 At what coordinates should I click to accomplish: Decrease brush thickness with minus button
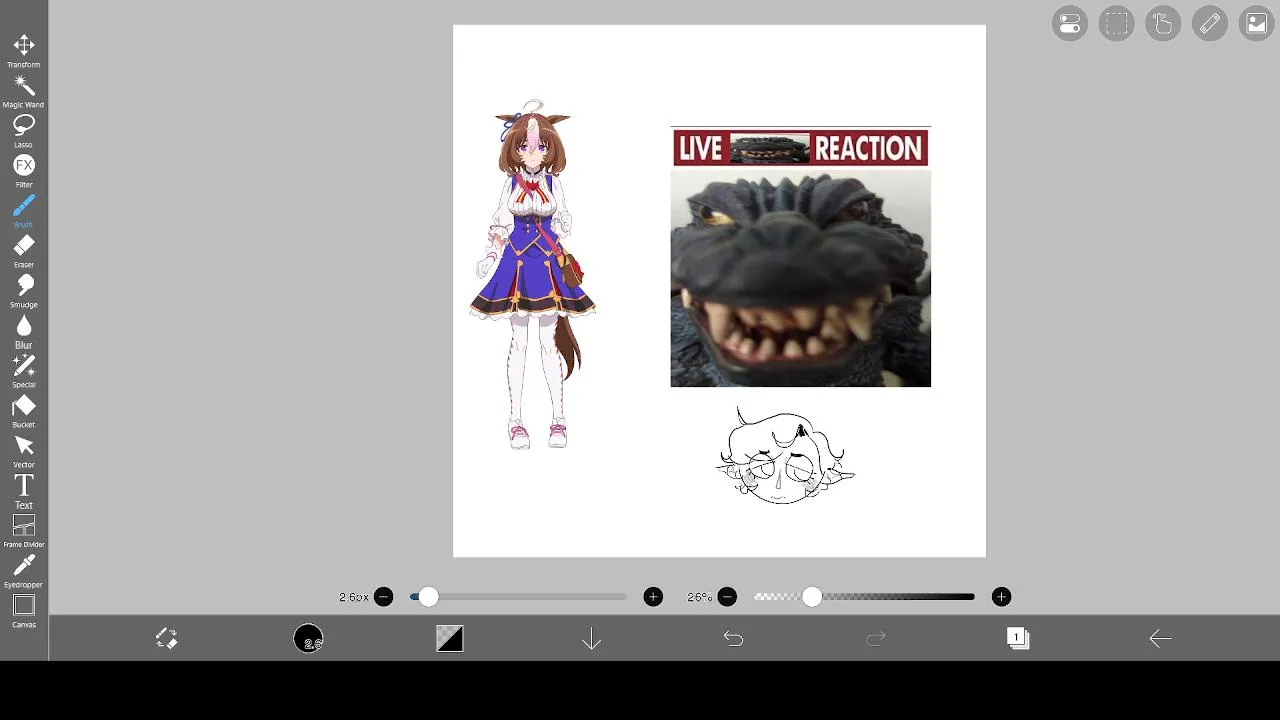[383, 597]
